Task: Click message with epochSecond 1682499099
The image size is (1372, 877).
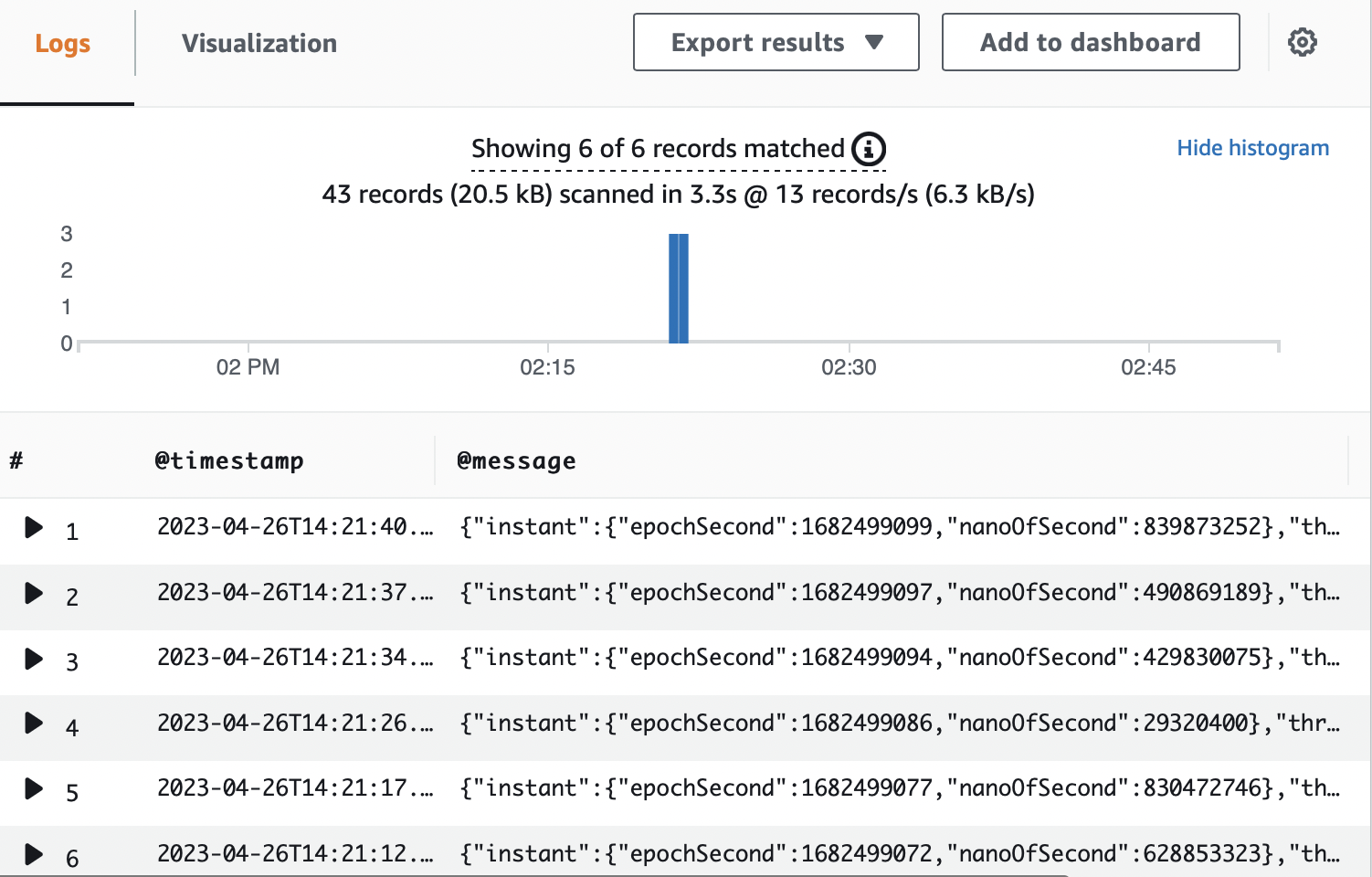Action: click(900, 527)
